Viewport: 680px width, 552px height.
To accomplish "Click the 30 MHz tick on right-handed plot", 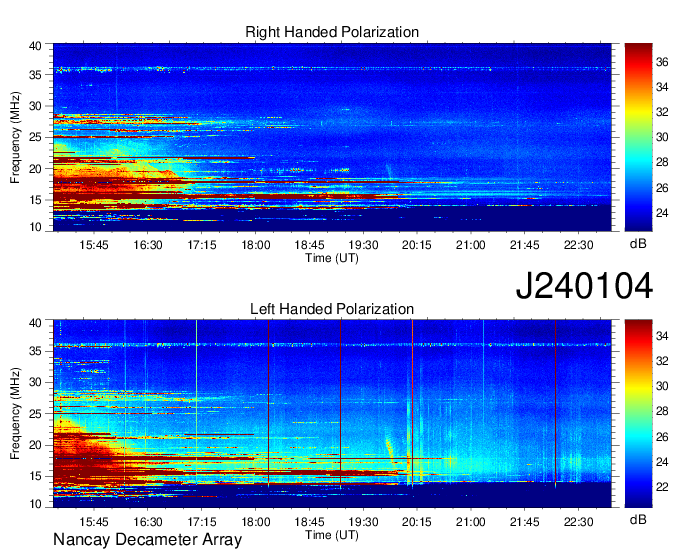I will 35,106.
